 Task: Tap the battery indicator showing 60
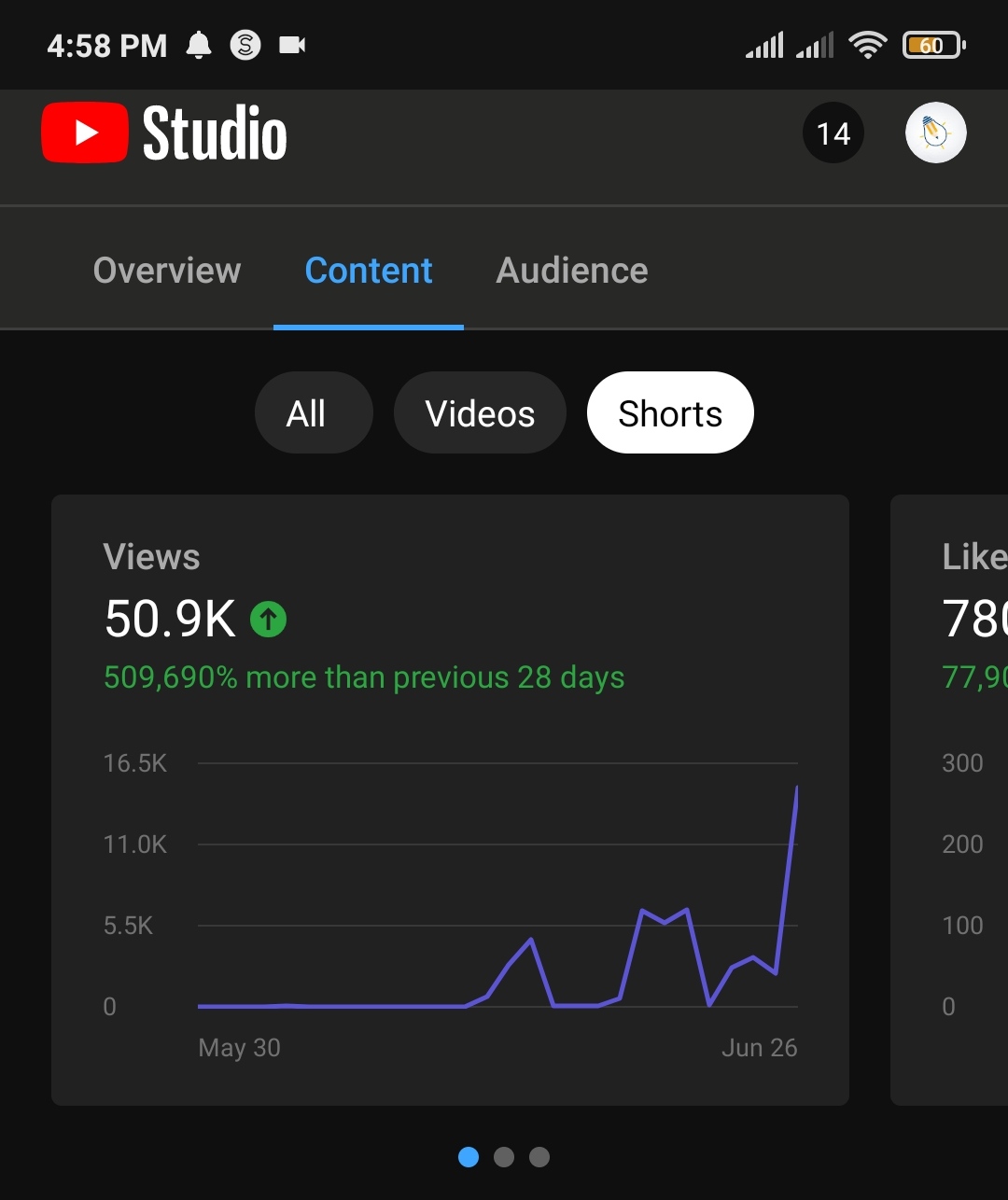point(933,45)
